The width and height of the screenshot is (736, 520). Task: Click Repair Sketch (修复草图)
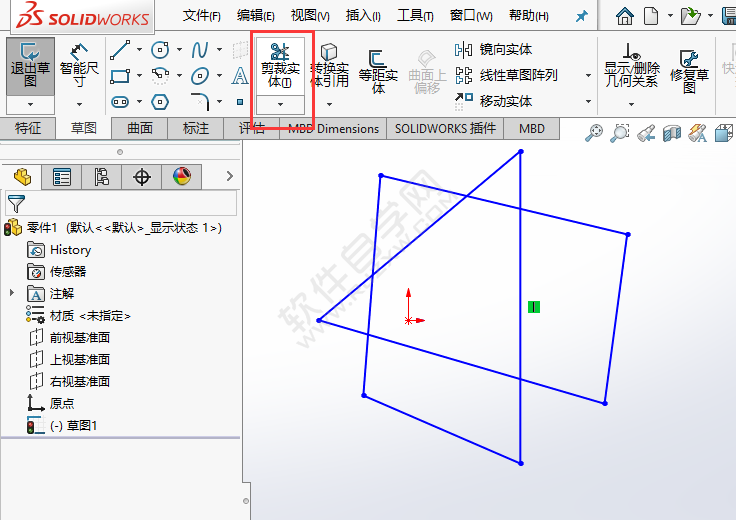point(689,70)
